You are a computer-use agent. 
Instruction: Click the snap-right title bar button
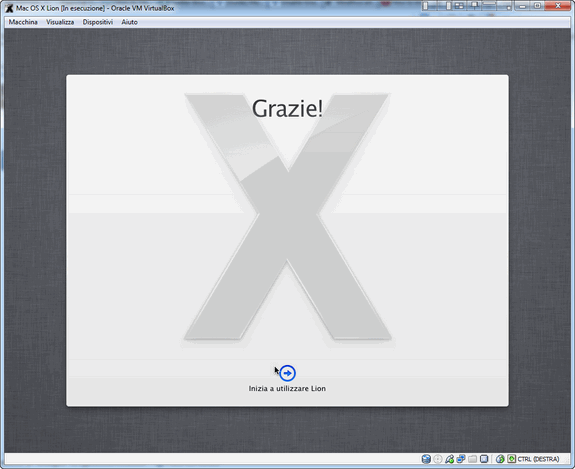(445, 6)
